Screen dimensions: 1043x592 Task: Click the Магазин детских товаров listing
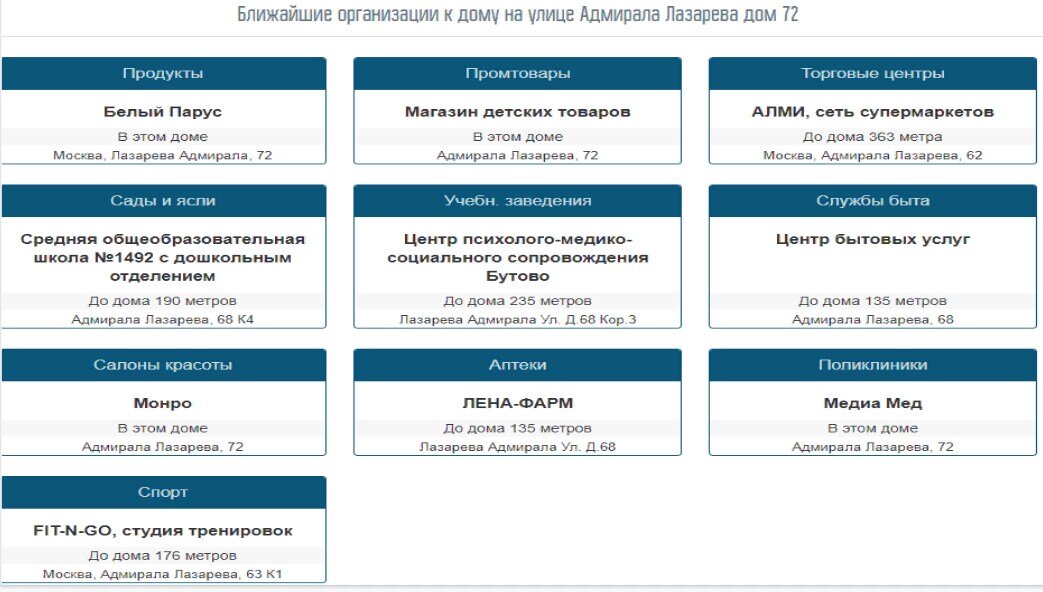(517, 110)
